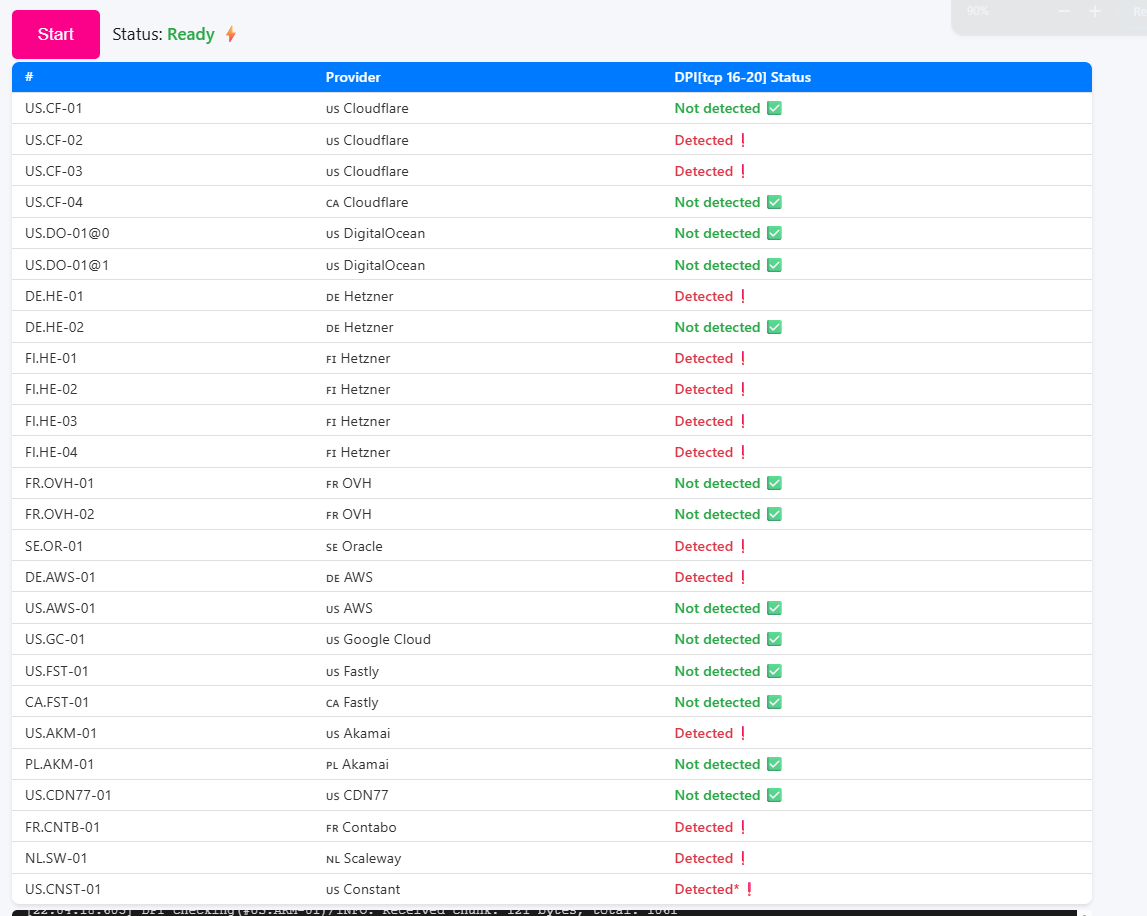Select the FI.HE-02 row identifier
The width and height of the screenshot is (1147, 916).
(51, 389)
